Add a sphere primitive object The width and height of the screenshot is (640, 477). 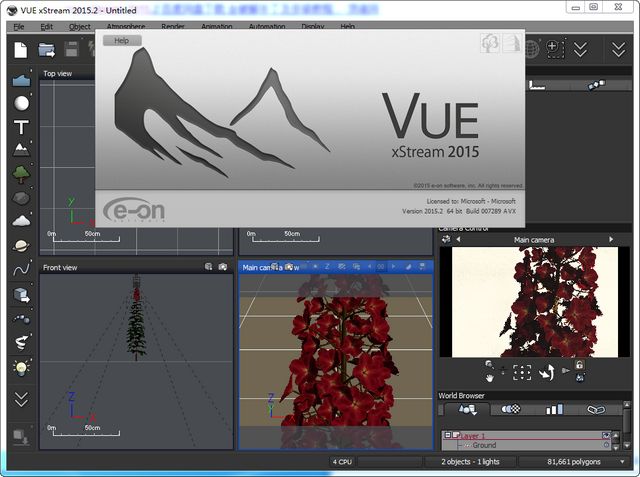21,103
